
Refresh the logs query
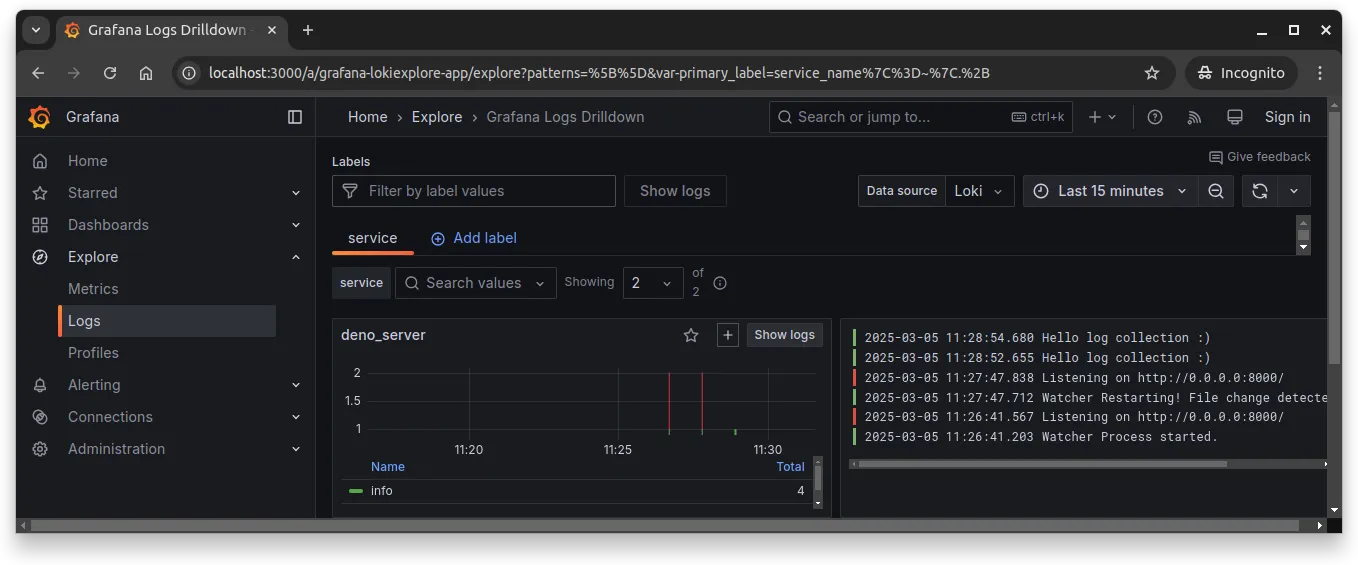[1260, 191]
